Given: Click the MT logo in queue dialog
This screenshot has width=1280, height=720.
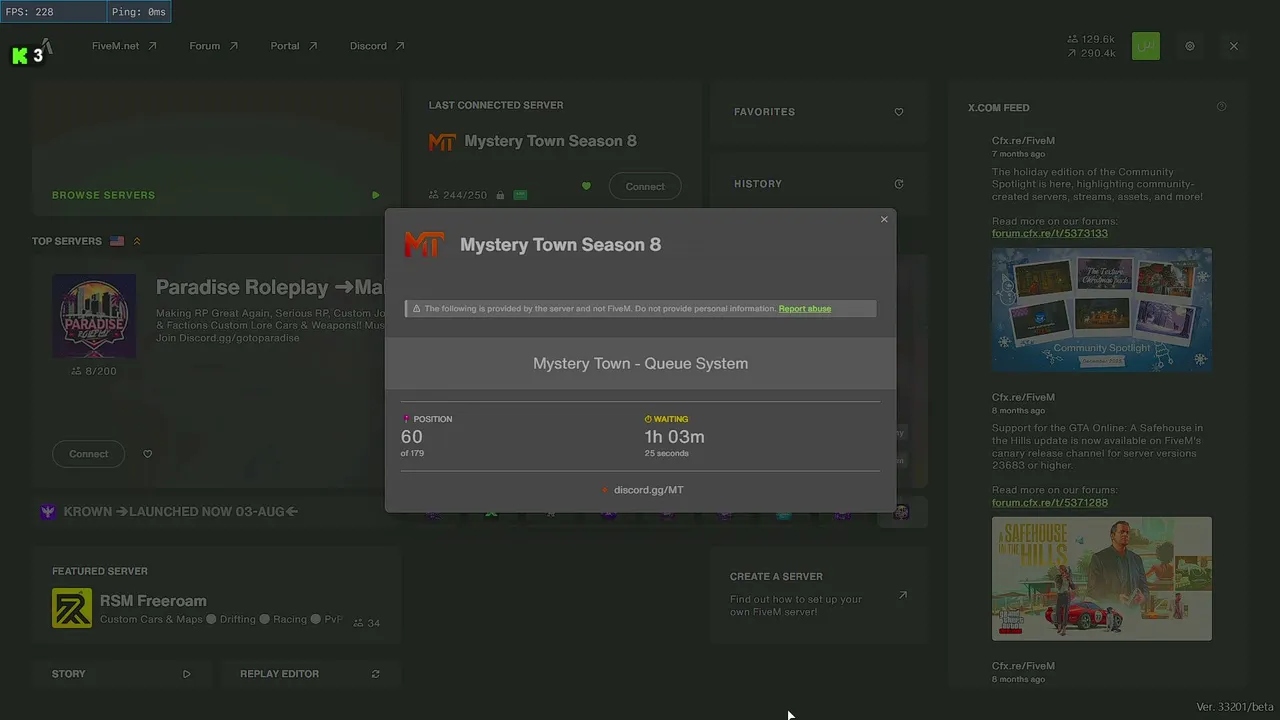Looking at the screenshot, I should pyautogui.click(x=424, y=244).
